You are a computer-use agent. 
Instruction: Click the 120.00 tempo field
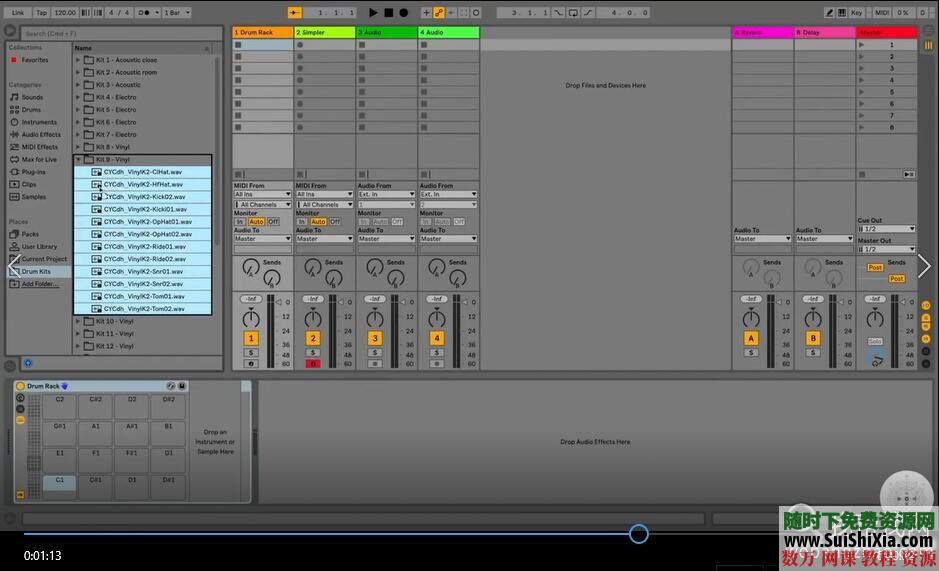[65, 12]
